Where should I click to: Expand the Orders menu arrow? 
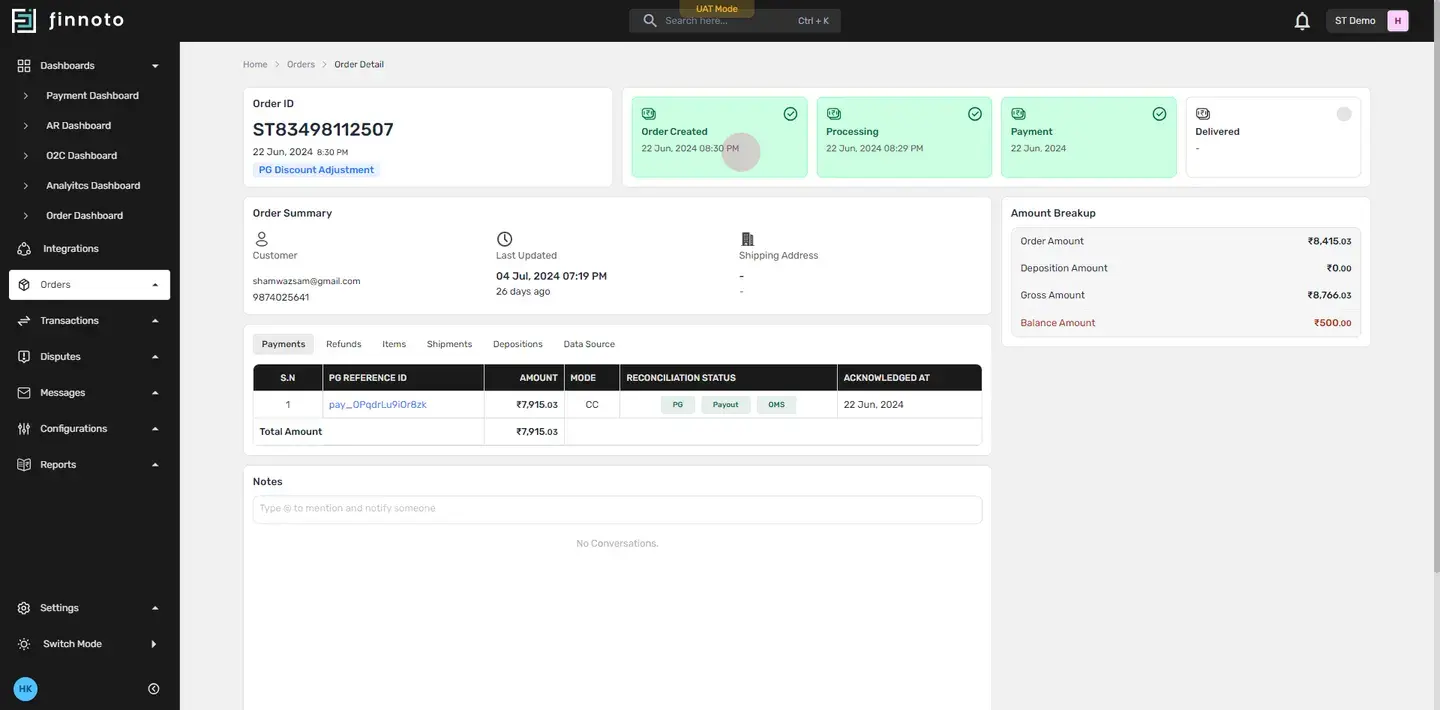click(x=155, y=285)
